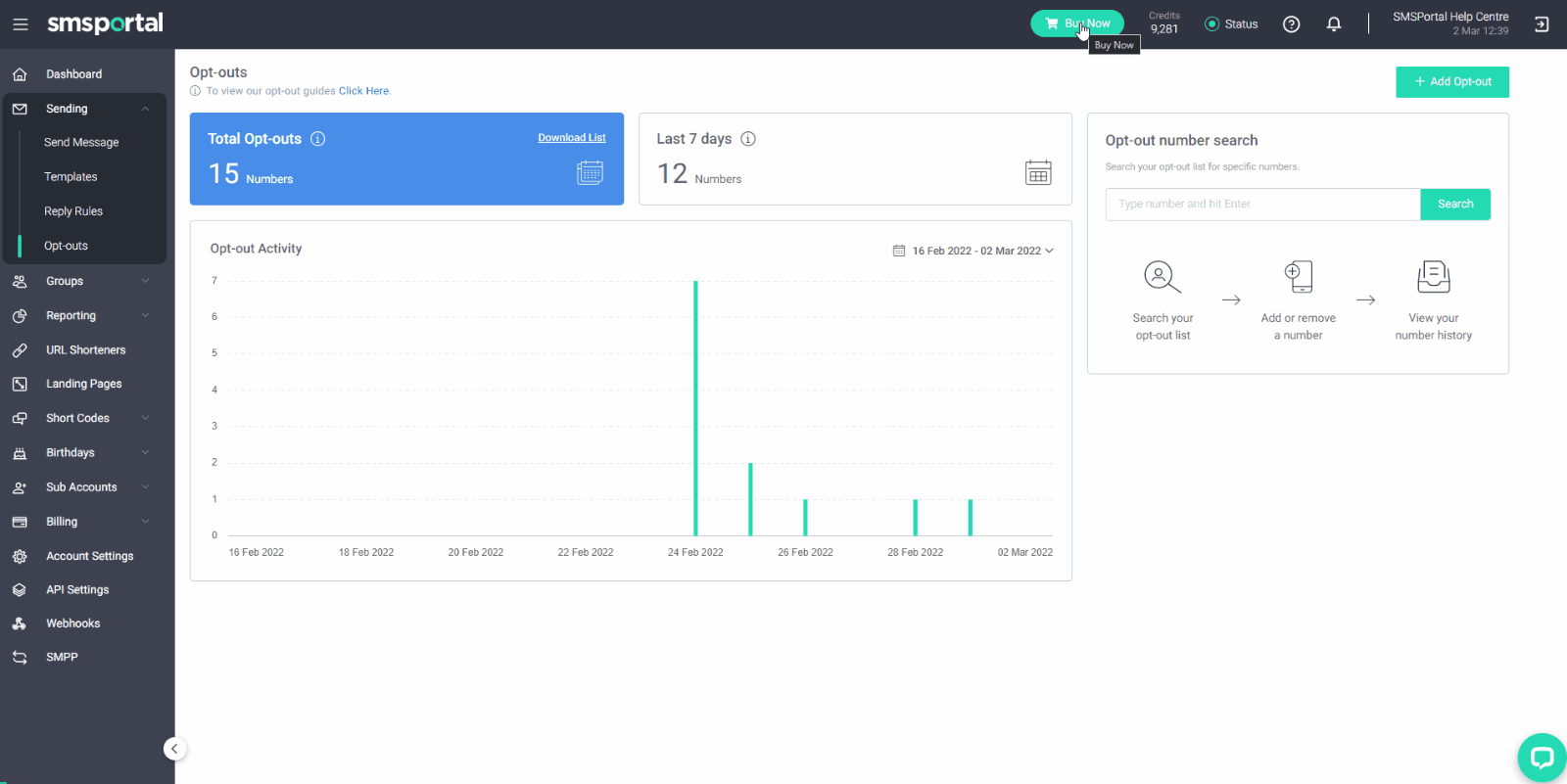Viewport: 1567px width, 784px height.
Task: Click the SMPP arrows icon
Action: 20,658
